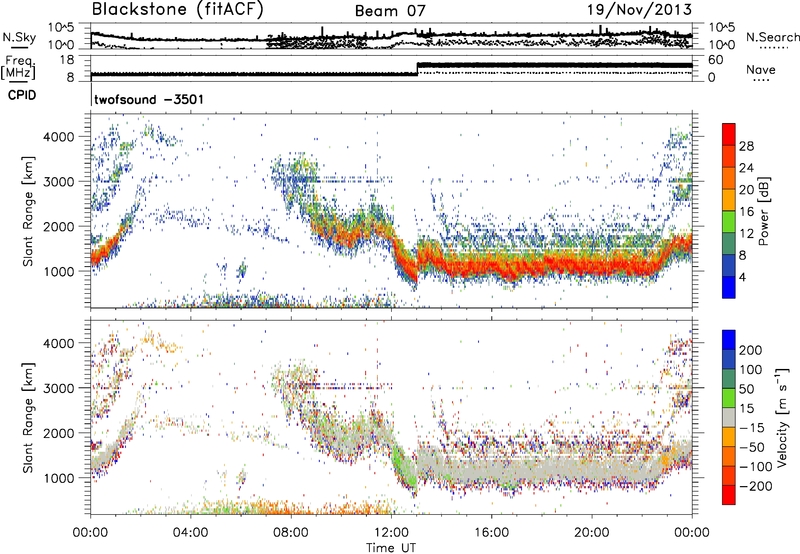Click the 'Beam 07' label
Viewport: 800px width, 554px height.
coord(390,11)
